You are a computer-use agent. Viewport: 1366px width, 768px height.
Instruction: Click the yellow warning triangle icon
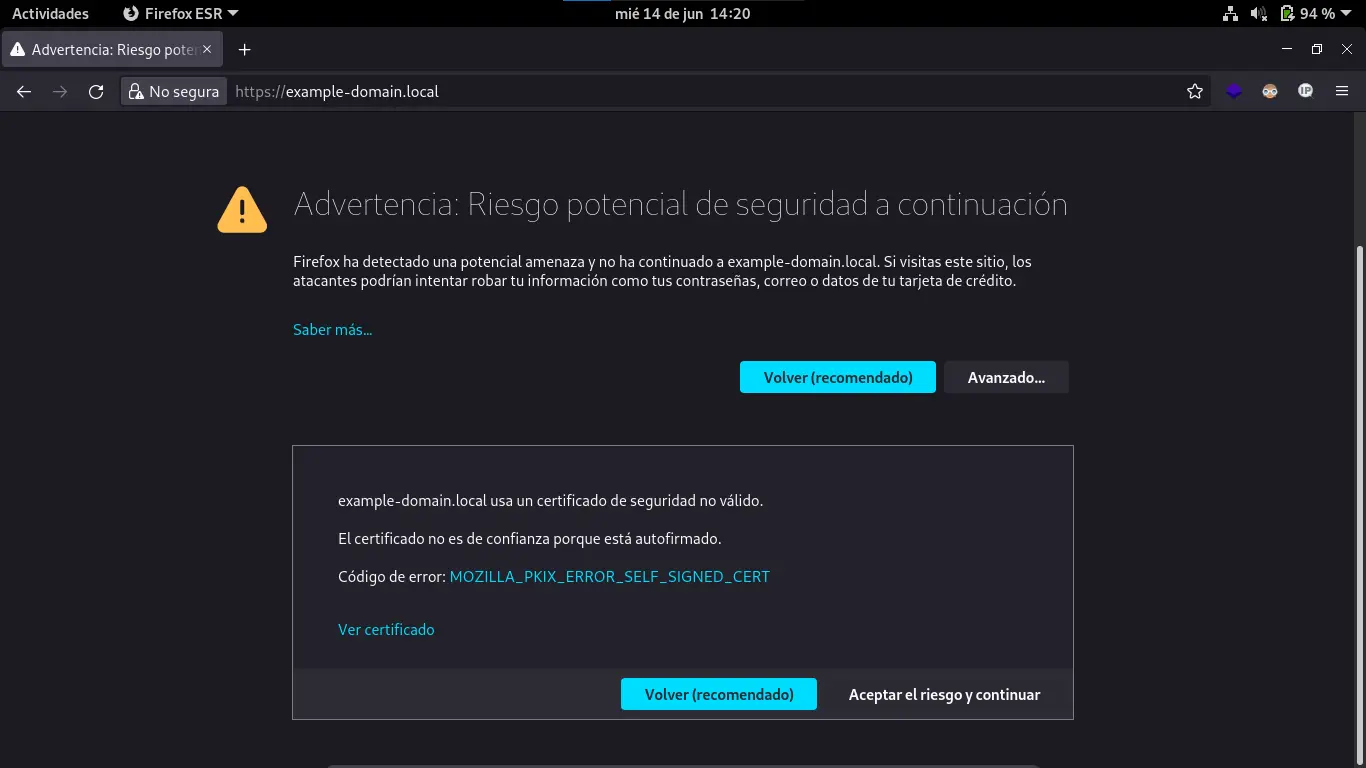[x=242, y=210]
